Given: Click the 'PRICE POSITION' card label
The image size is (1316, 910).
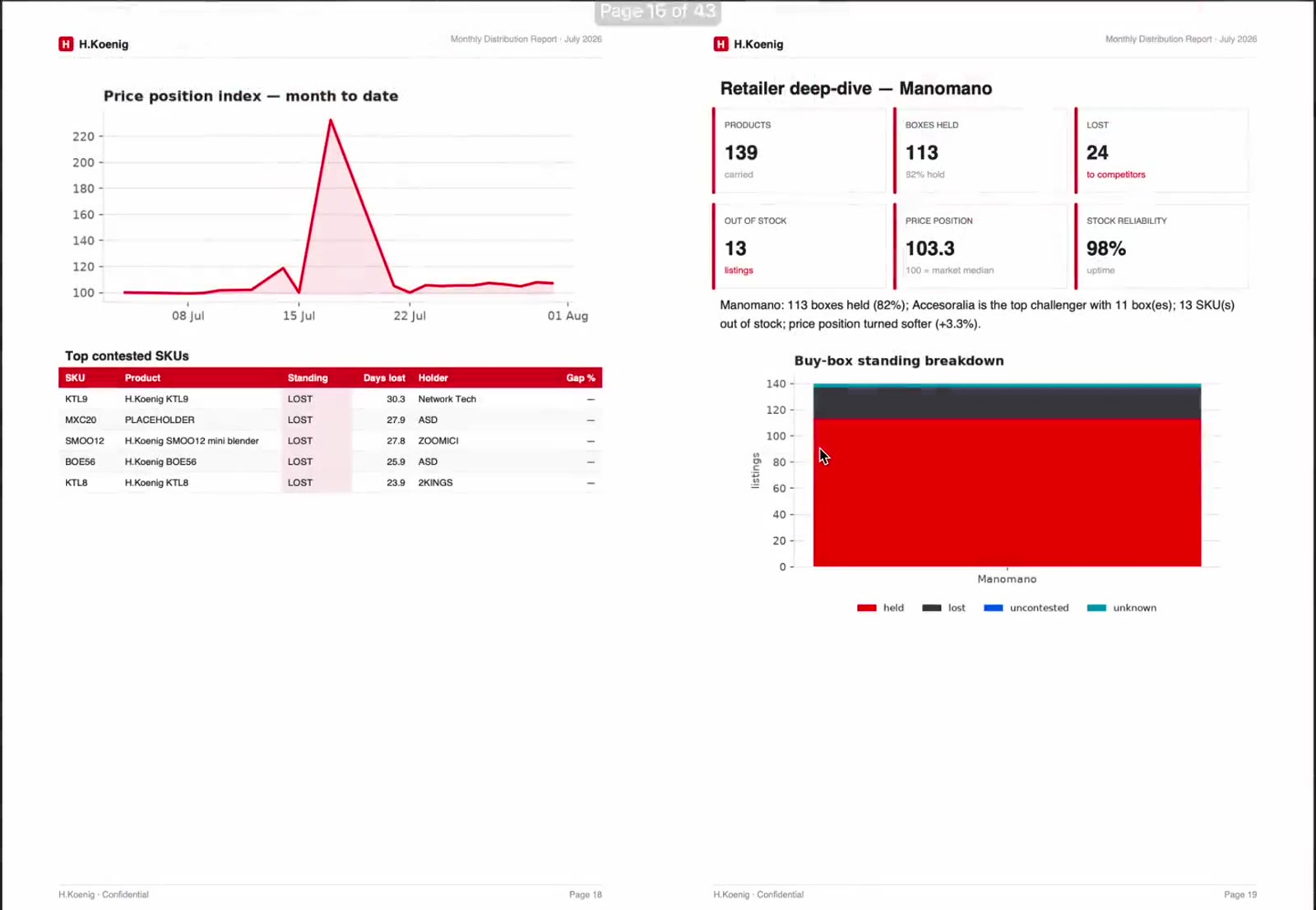Looking at the screenshot, I should (x=938, y=221).
